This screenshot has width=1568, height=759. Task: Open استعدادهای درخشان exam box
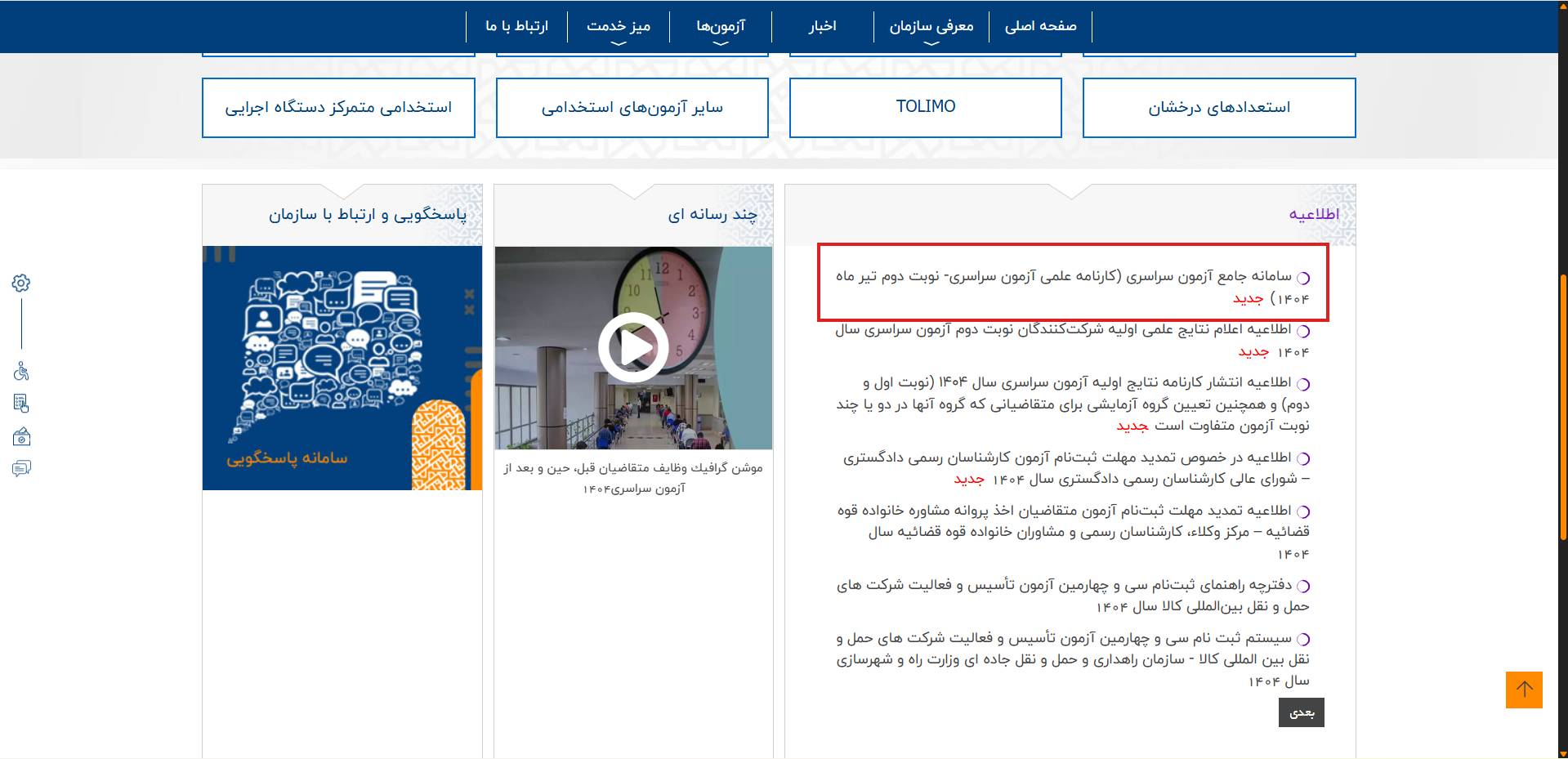click(x=1218, y=107)
